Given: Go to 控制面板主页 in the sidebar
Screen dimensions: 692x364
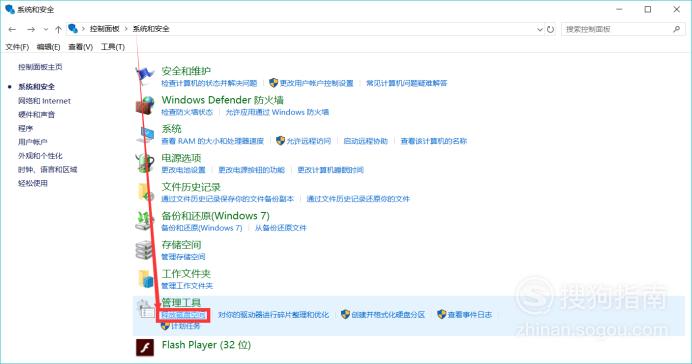Looking at the screenshot, I should click(40, 67).
